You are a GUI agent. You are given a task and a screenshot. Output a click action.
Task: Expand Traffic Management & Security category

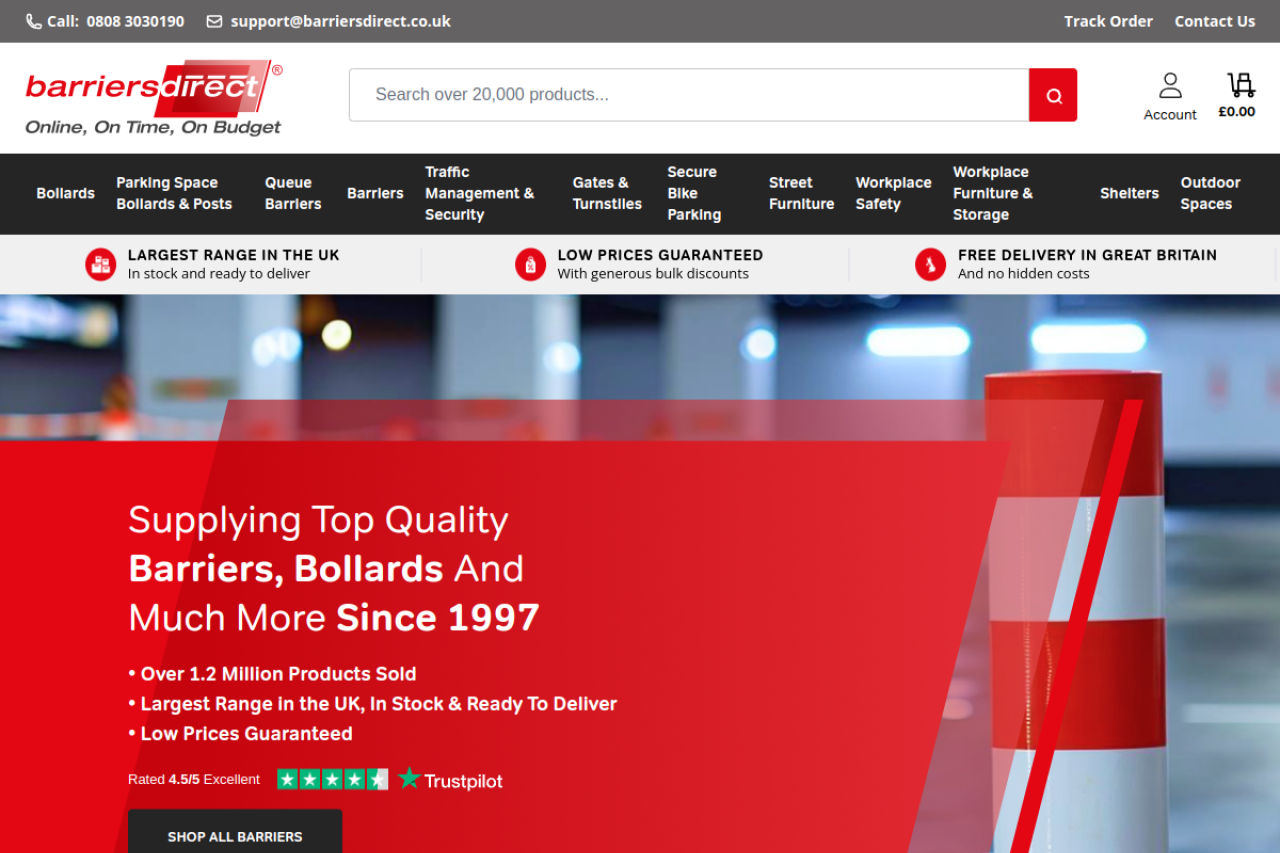coord(479,193)
